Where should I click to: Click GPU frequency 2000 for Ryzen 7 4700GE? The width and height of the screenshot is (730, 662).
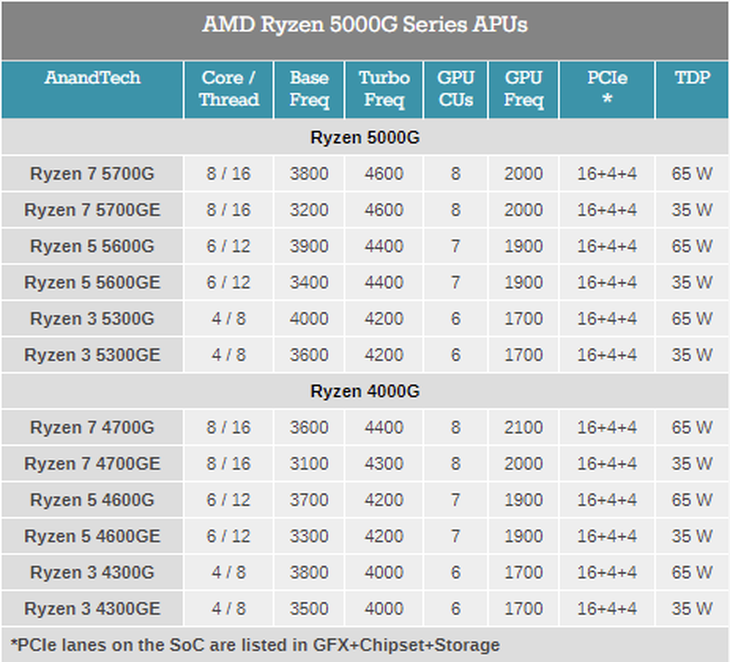(x=524, y=464)
